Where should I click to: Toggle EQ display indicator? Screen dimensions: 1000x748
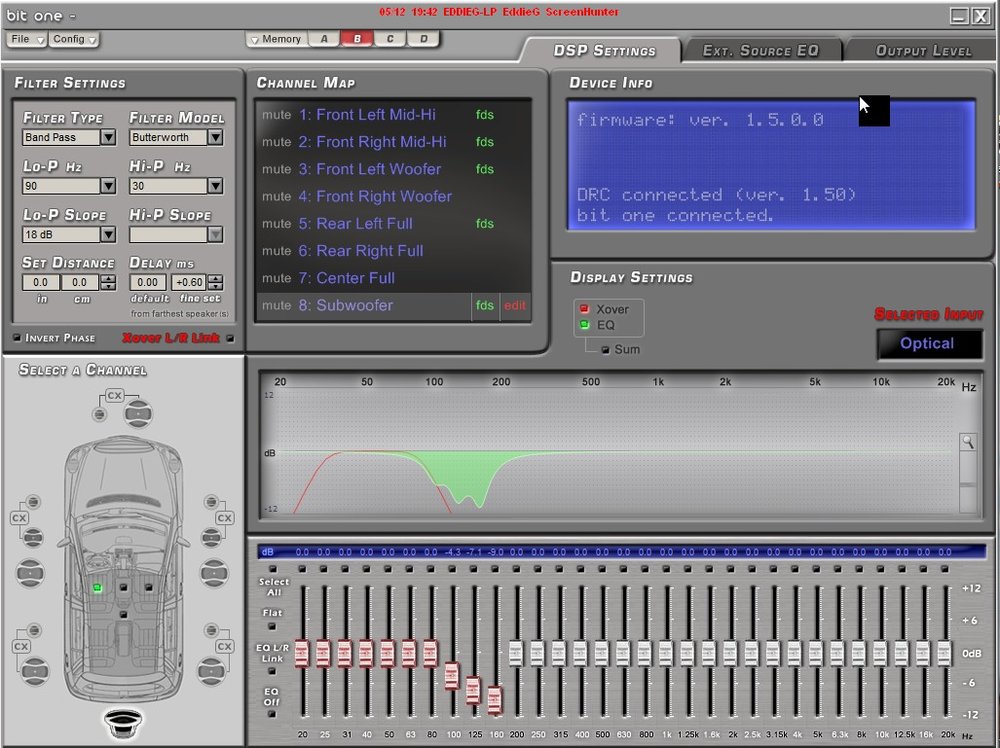click(x=584, y=325)
